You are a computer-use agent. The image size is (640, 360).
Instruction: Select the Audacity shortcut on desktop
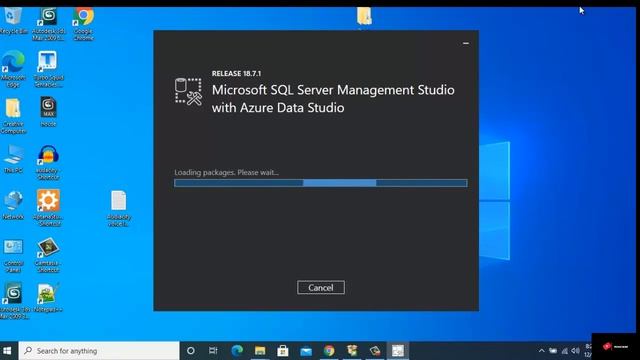pos(48,162)
